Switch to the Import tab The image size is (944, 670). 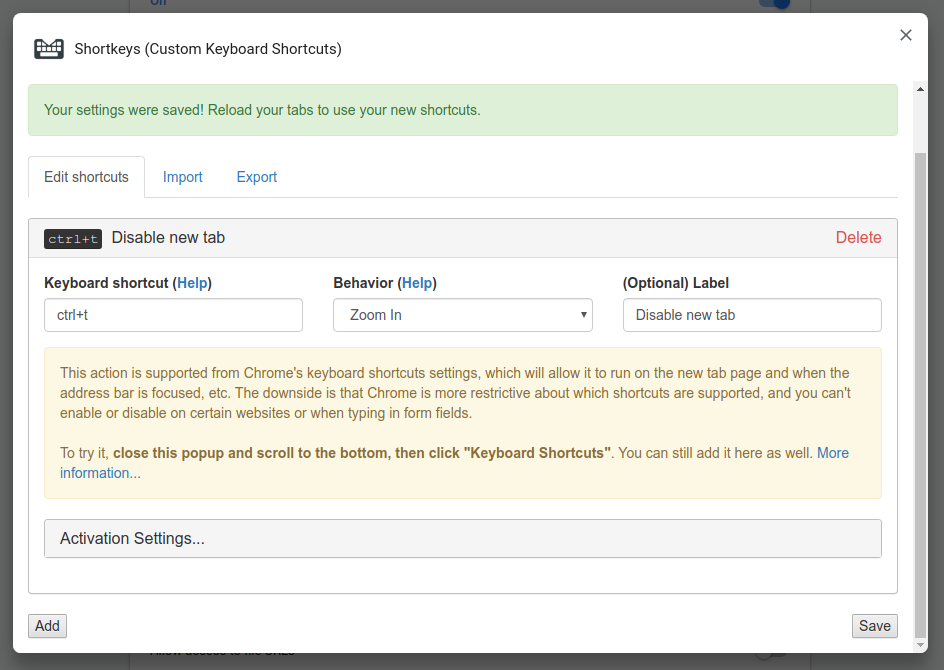pos(182,177)
